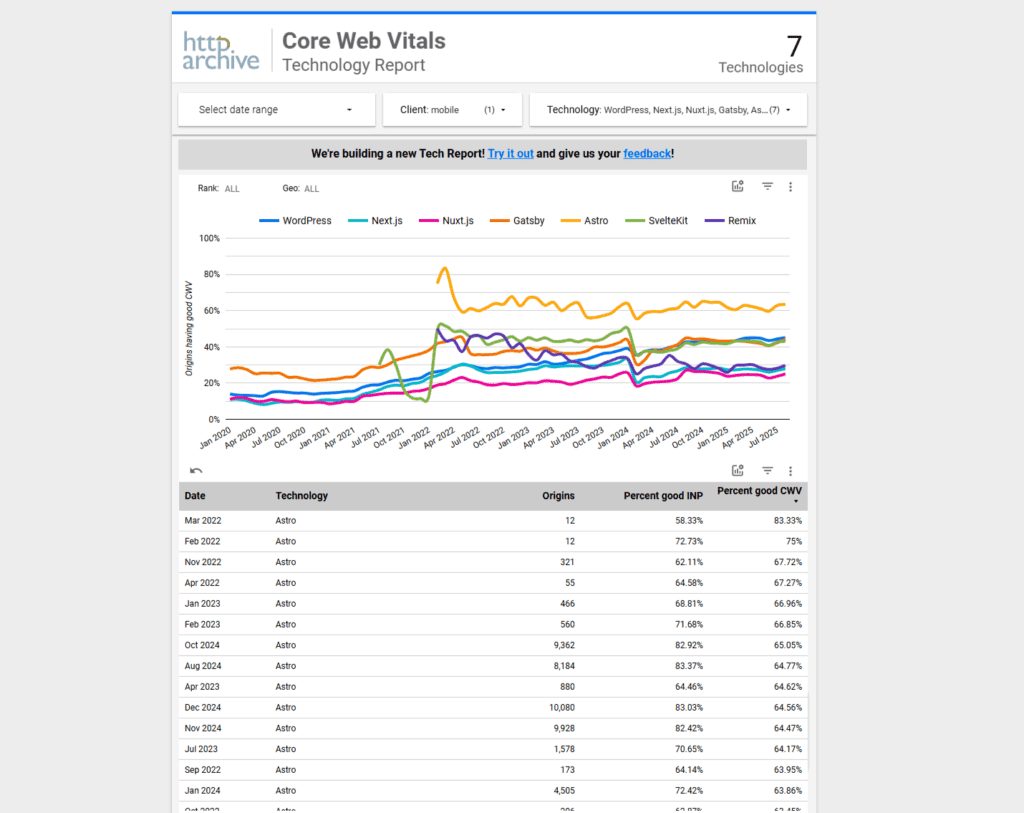Click Feb 2023 date cell
The height and width of the screenshot is (813, 1024).
(202, 625)
